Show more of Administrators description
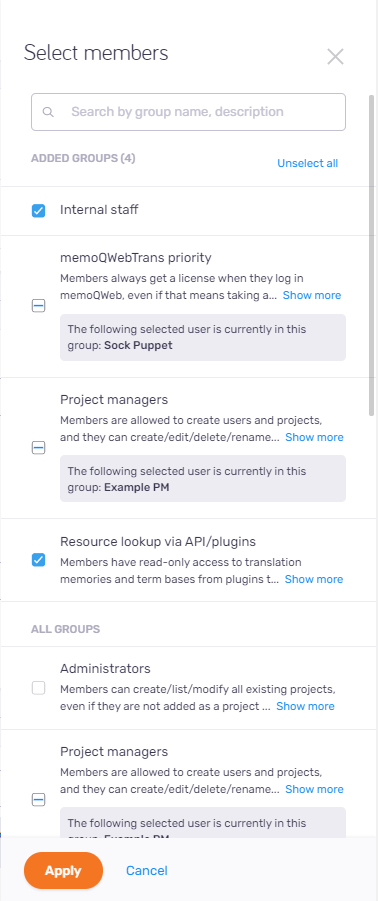This screenshot has width=378, height=901. pos(305,706)
